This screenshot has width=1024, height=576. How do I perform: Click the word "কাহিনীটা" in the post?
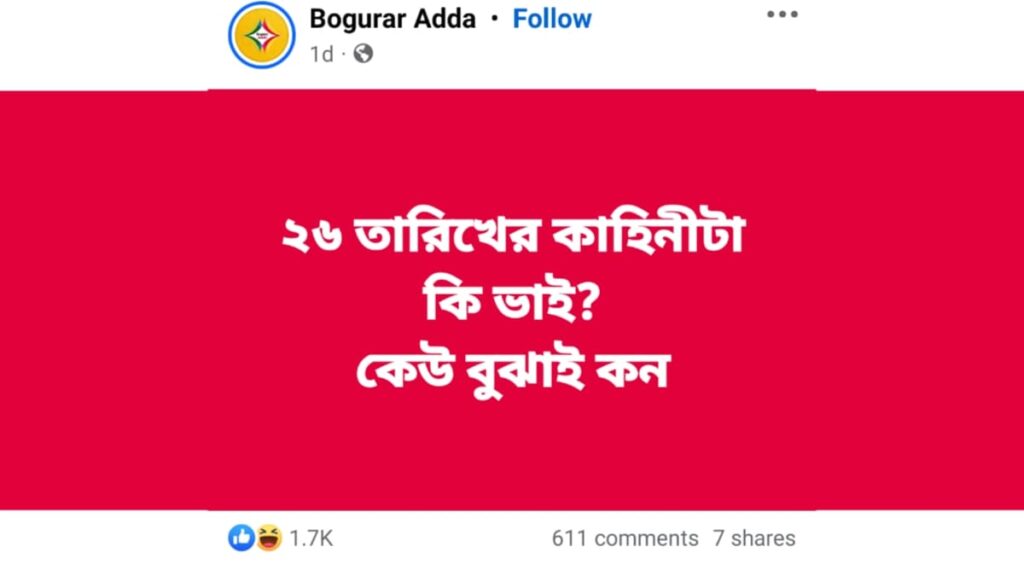649,234
